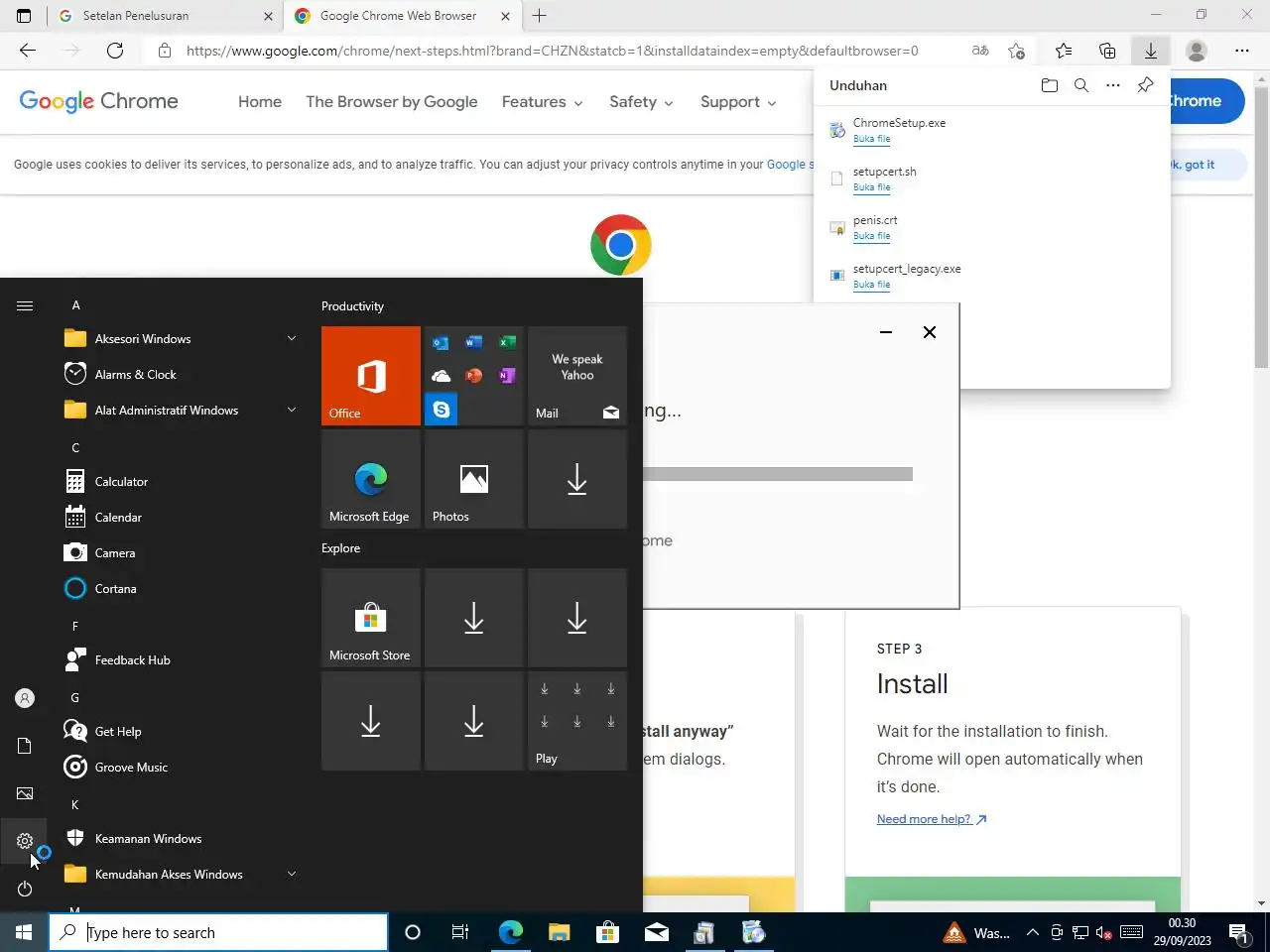
Task: Open downloads folder icon in Unduhan panel
Action: tap(1050, 85)
